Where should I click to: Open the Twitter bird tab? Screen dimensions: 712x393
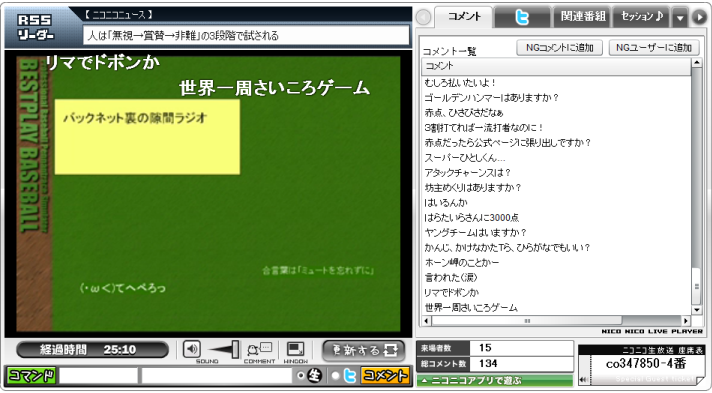pyautogui.click(x=522, y=17)
